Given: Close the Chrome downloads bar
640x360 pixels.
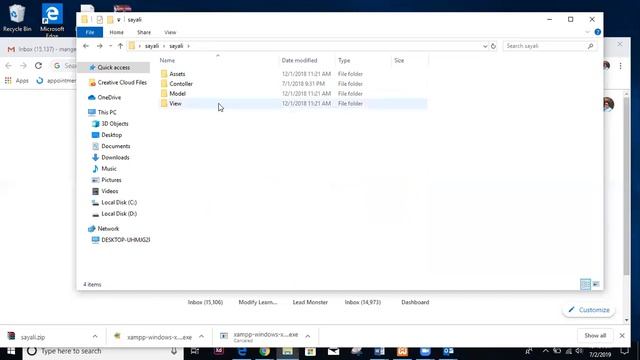Looking at the screenshot, I should pyautogui.click(x=622, y=336).
